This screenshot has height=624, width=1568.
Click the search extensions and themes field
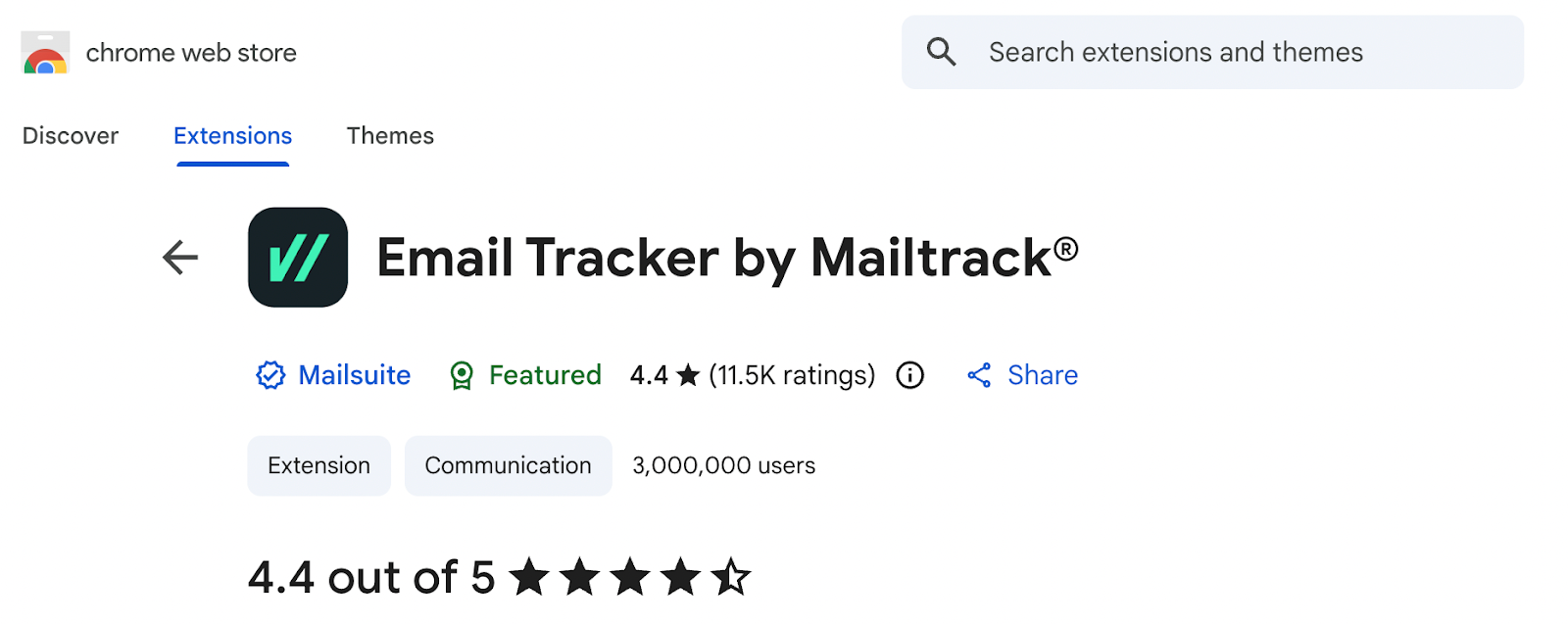coord(1175,52)
